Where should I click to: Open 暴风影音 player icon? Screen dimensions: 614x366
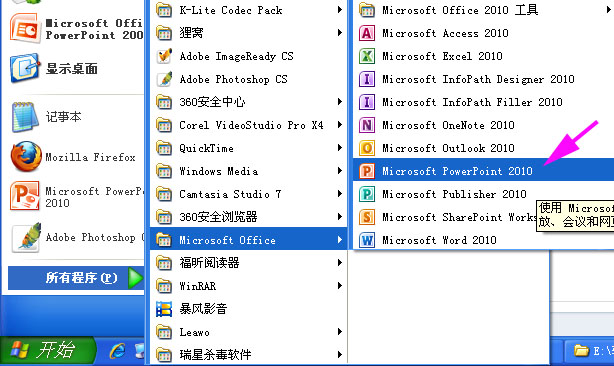coord(164,309)
